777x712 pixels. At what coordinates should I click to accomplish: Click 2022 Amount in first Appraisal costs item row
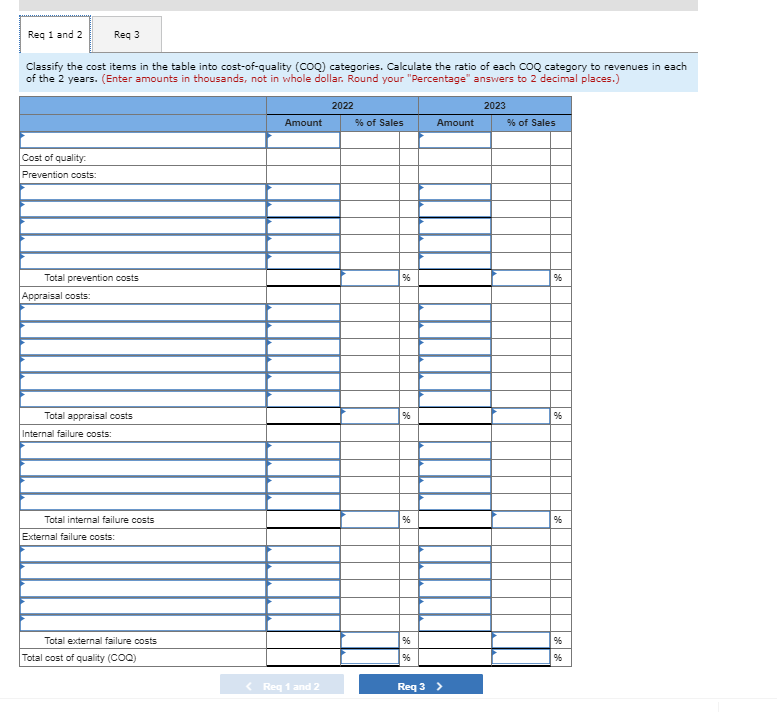click(x=303, y=313)
